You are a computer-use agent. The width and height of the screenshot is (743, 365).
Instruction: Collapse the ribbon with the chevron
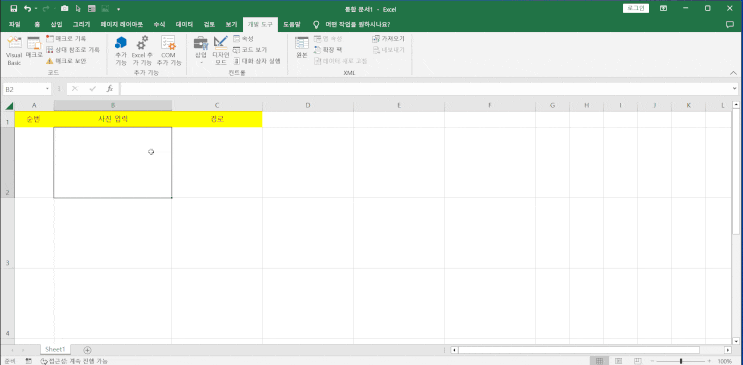tap(733, 73)
